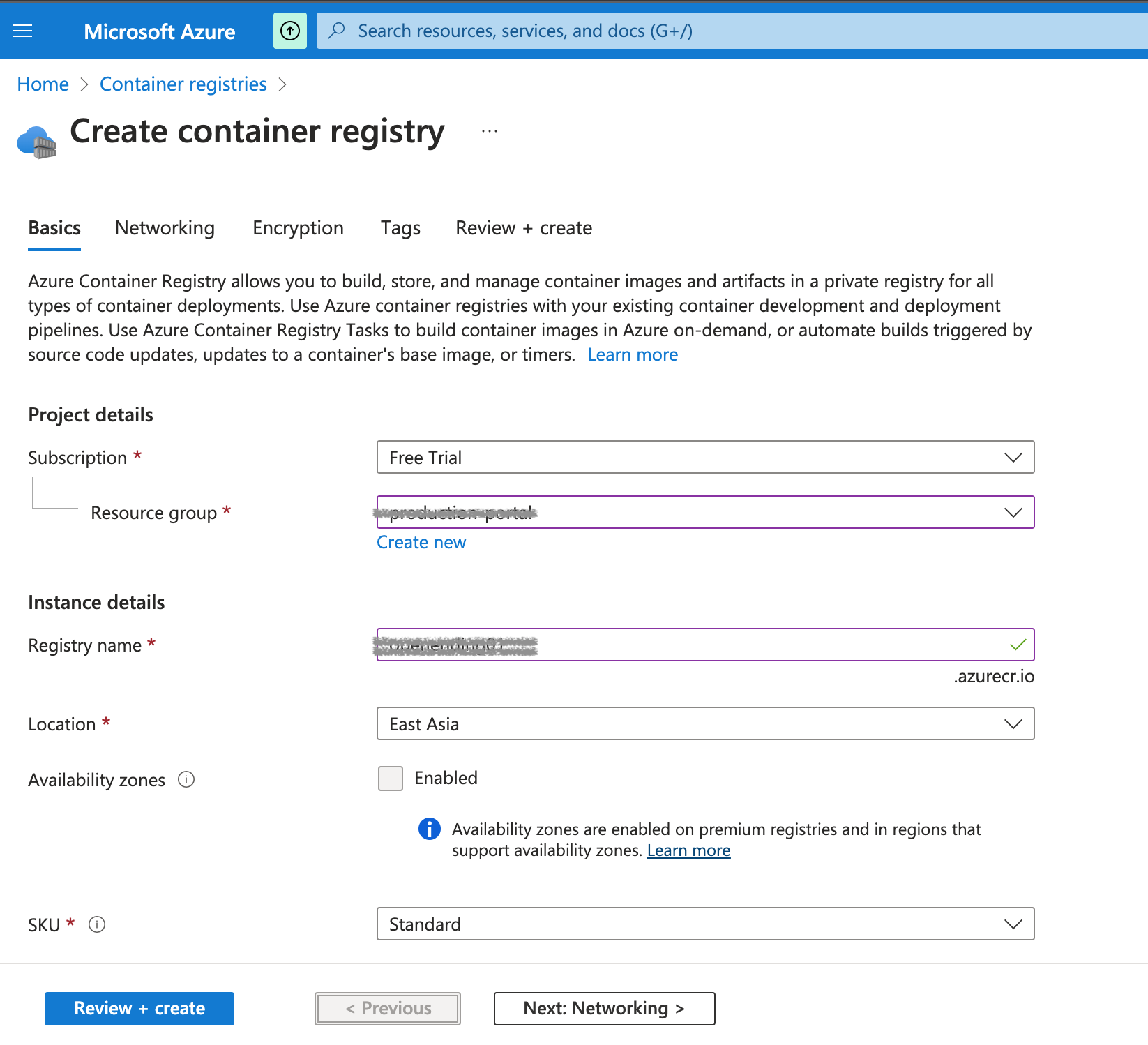Click the Registry name label

point(84,645)
